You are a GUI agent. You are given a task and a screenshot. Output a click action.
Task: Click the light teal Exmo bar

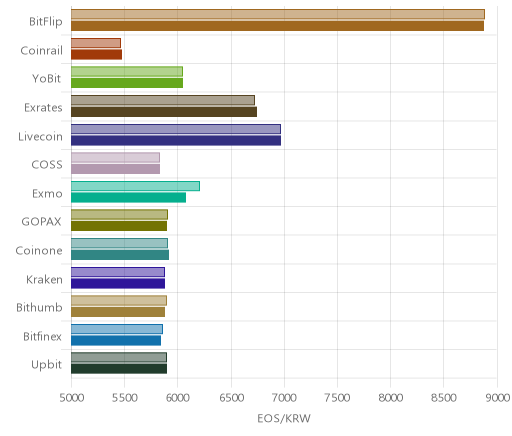pyautogui.click(x=135, y=186)
